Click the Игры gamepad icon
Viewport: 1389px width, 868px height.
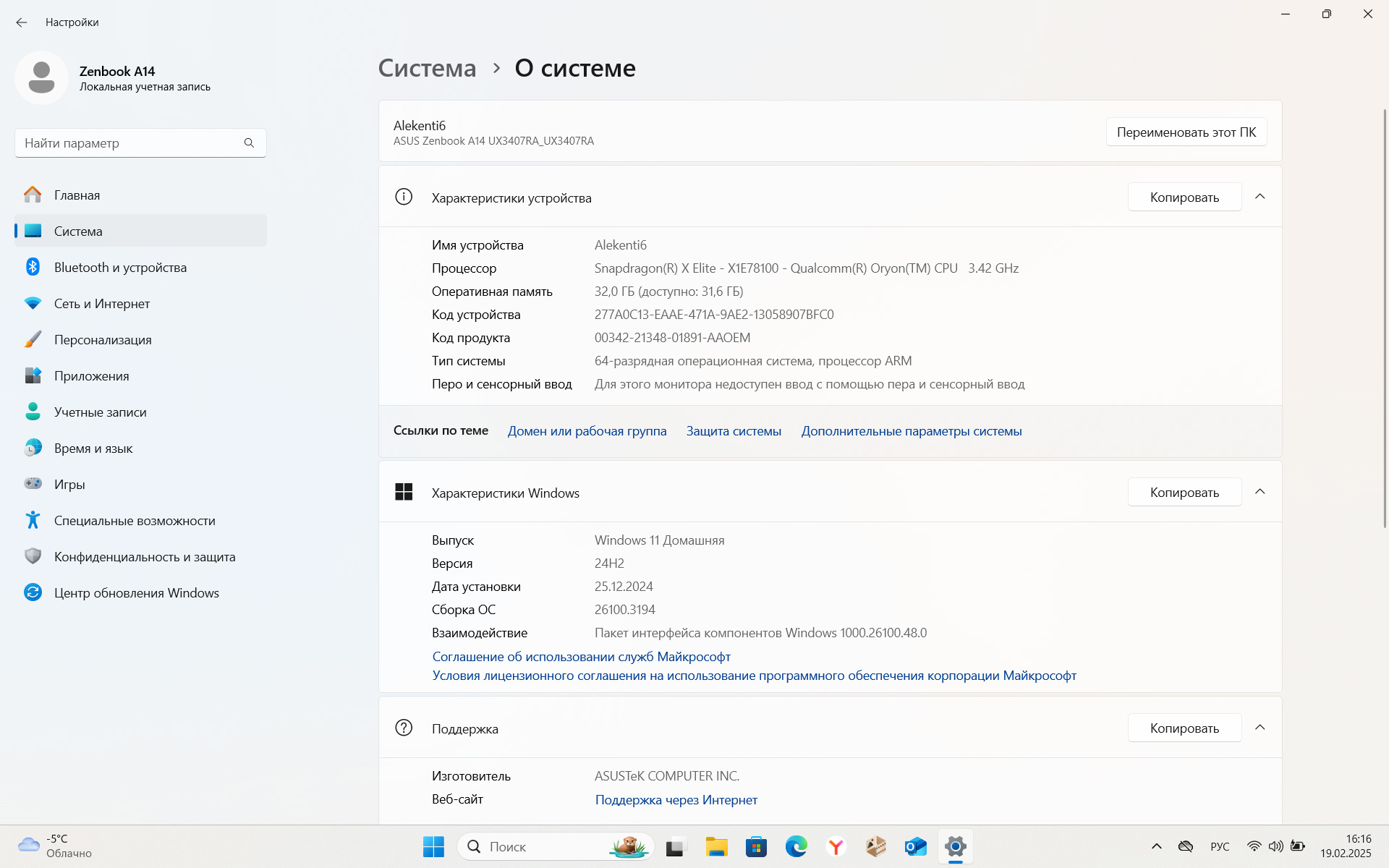click(x=33, y=483)
